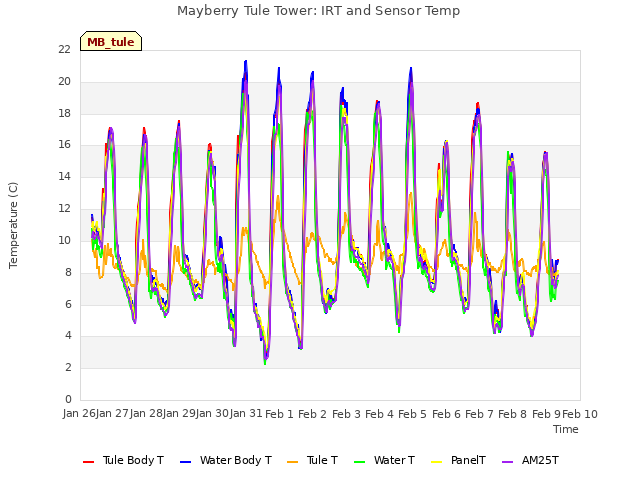Click the green Water T legend swatch
Viewport: 640px width, 480px height.
360,461
